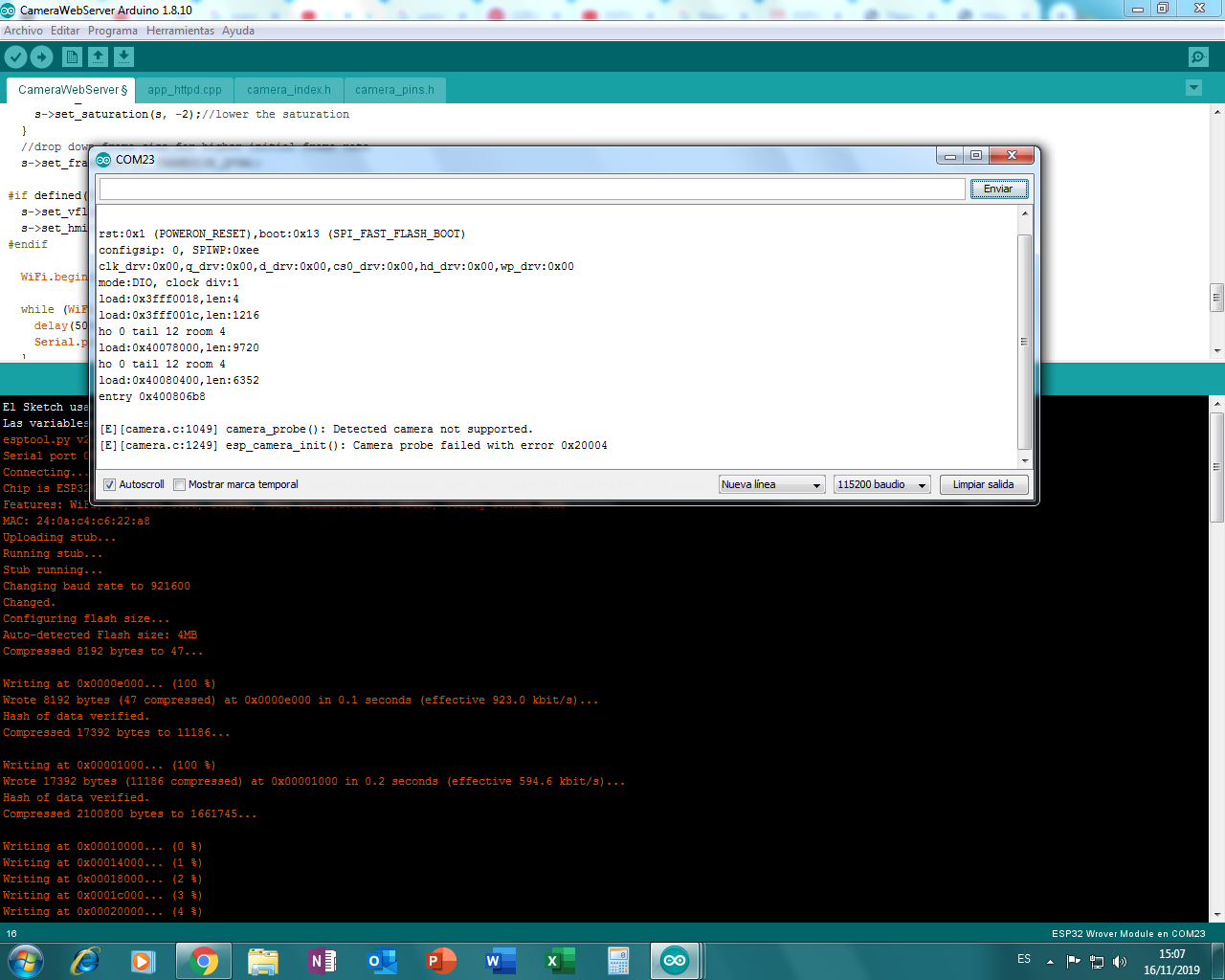Click the Windows Start button
Image resolution: width=1225 pixels, height=980 pixels.
coord(25,961)
